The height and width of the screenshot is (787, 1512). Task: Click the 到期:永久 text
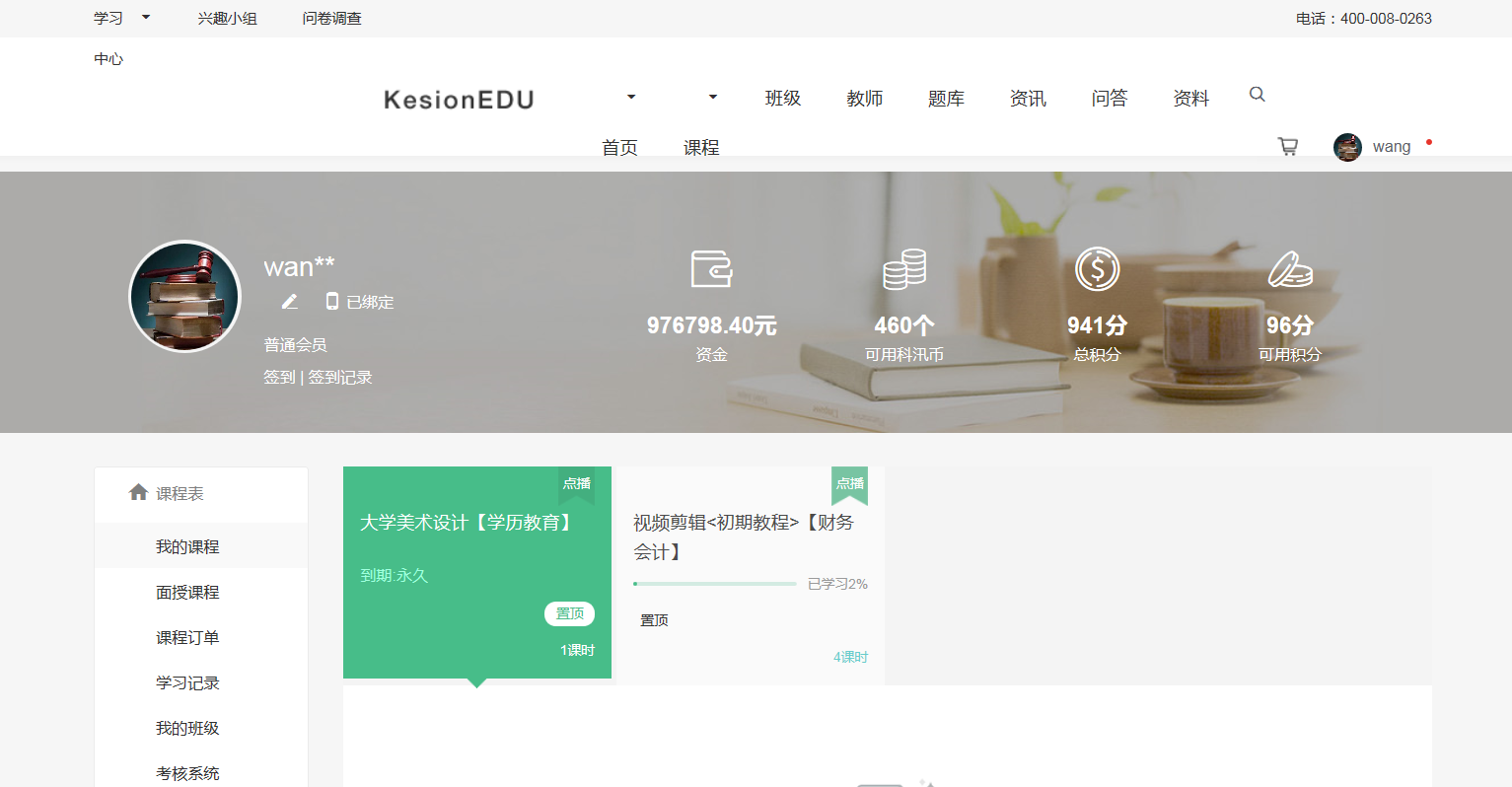394,575
